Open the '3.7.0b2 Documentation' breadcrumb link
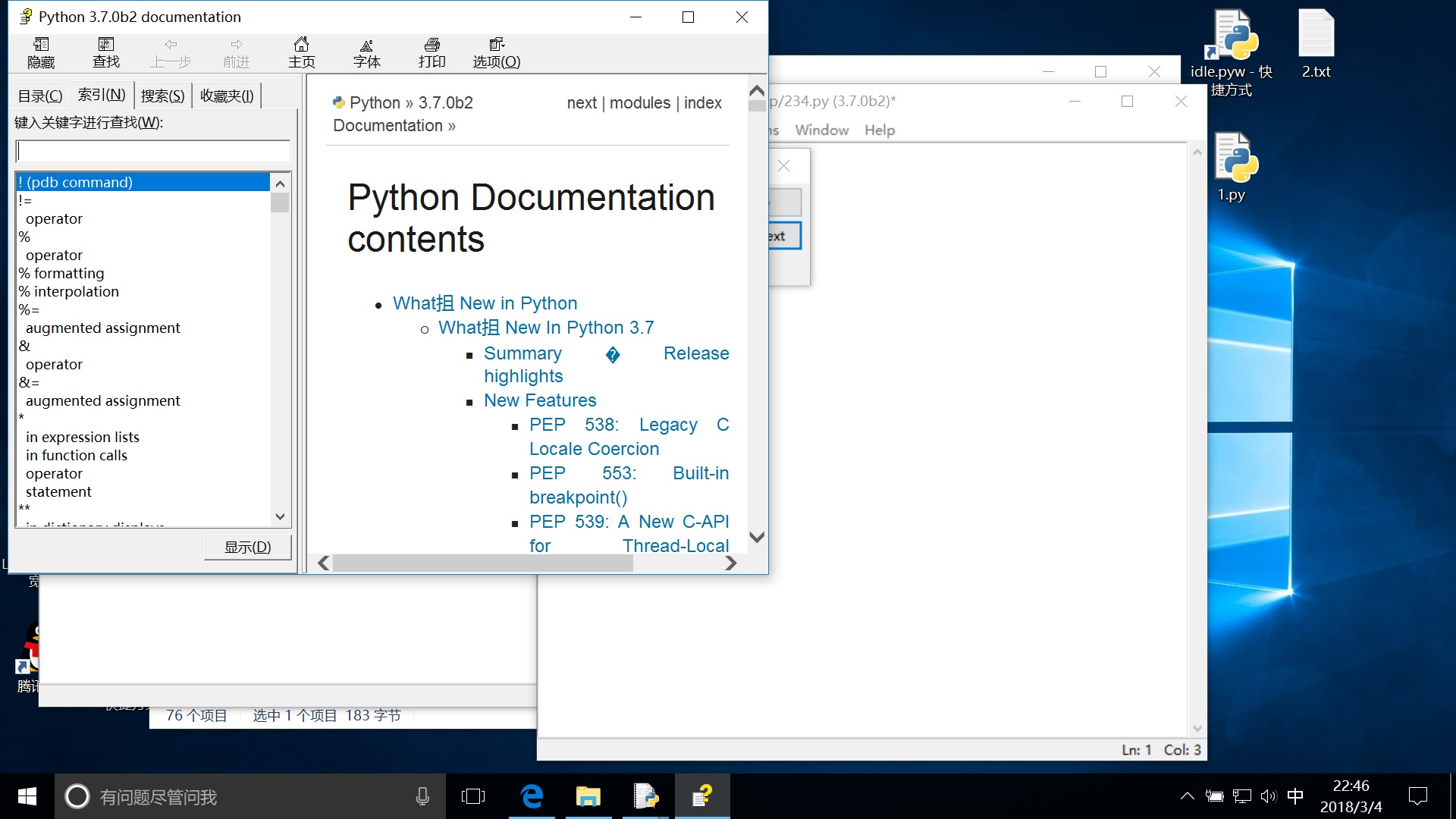 click(x=402, y=114)
